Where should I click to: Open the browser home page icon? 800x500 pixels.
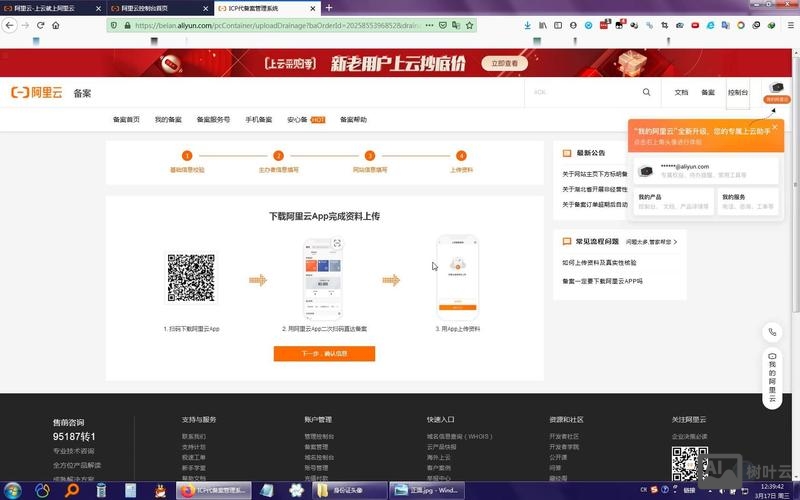coord(56,25)
